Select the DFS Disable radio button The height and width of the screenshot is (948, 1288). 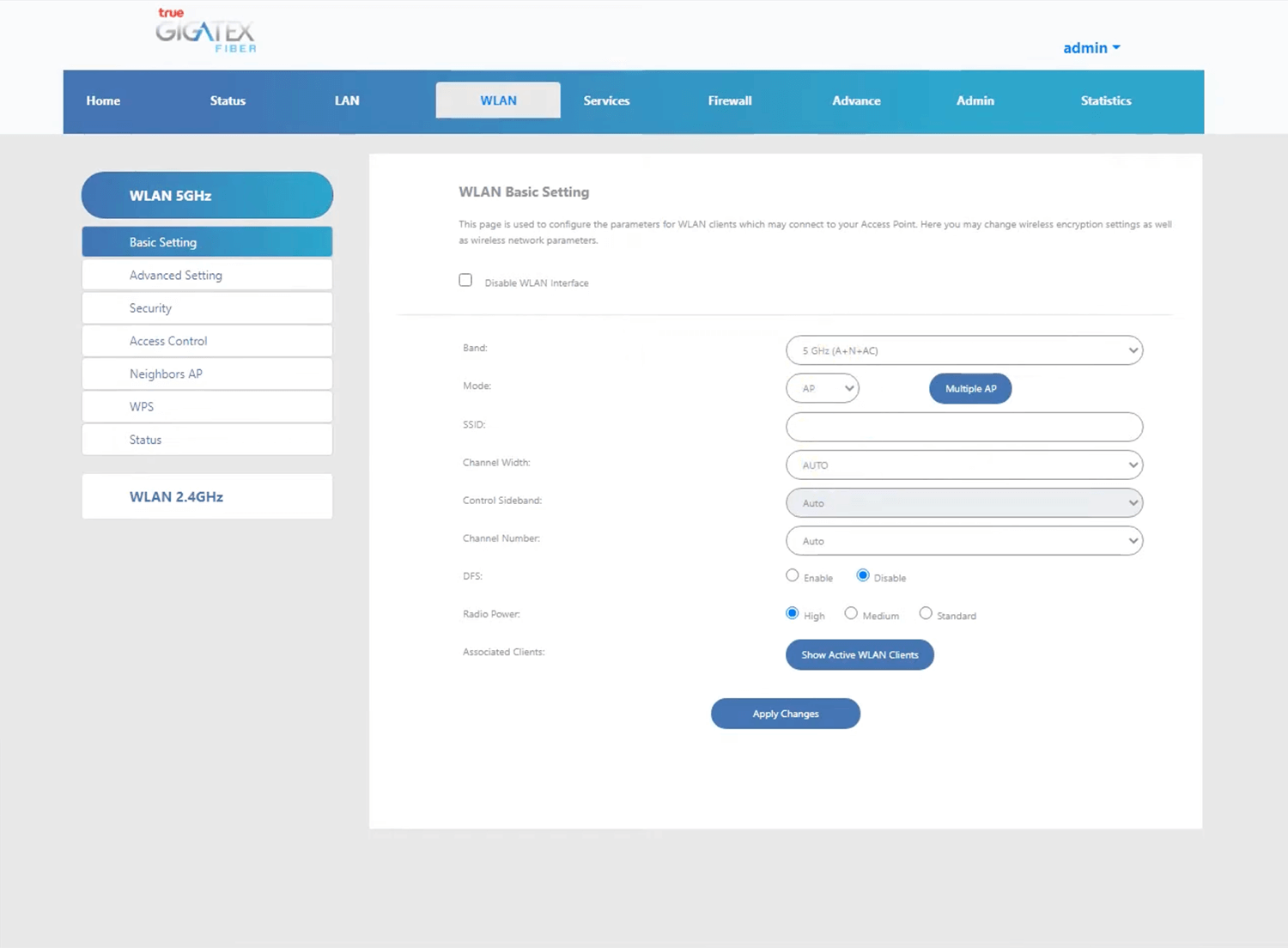(x=863, y=576)
